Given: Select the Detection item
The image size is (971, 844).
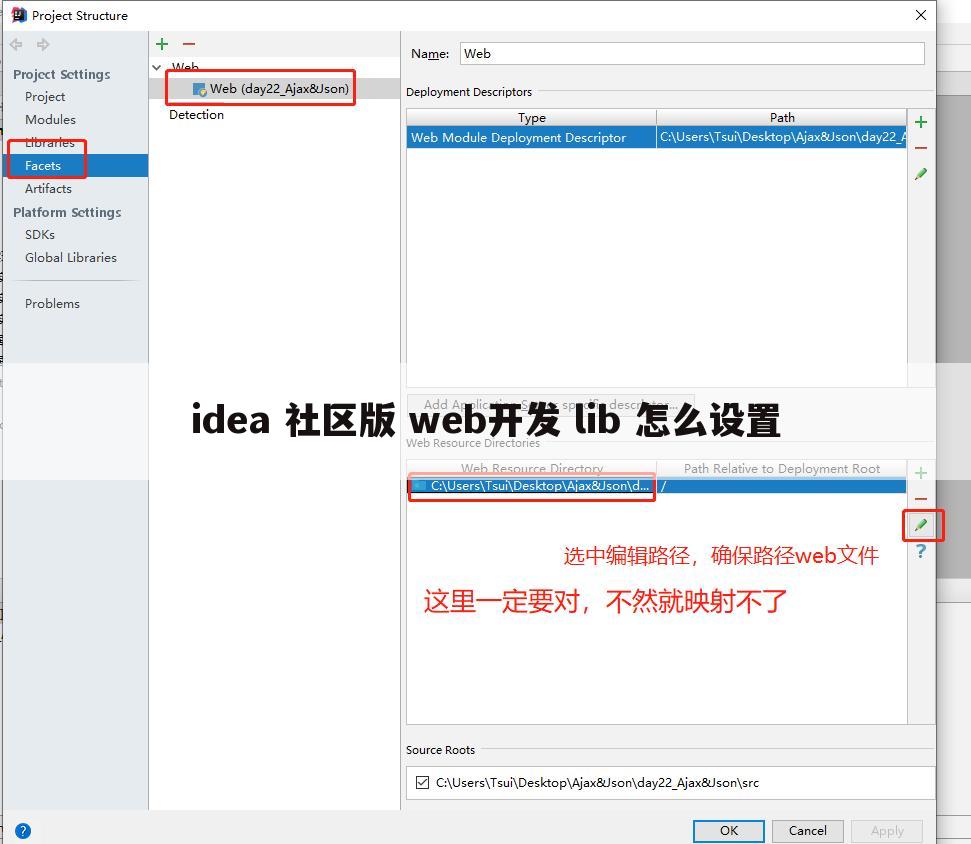Looking at the screenshot, I should click(196, 115).
